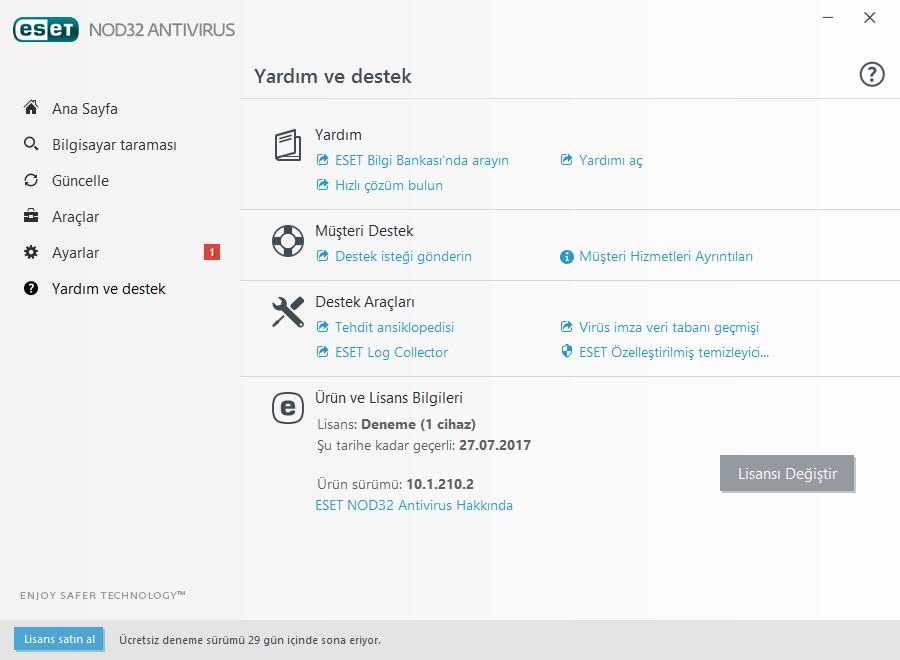Viewport: 900px width, 660px height.
Task: Click the question icon beside Yardım ve destek
Action: [x=31, y=288]
